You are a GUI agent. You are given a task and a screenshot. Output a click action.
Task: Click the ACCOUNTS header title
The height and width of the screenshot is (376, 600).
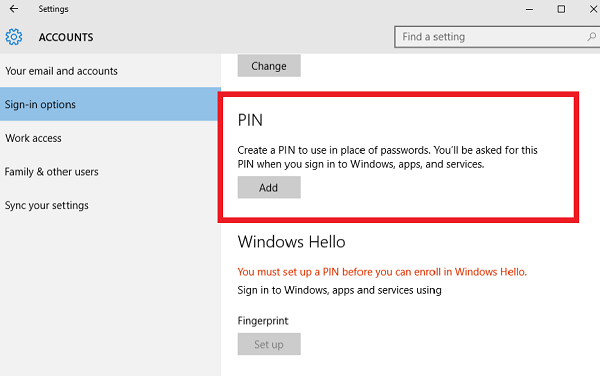[66, 37]
